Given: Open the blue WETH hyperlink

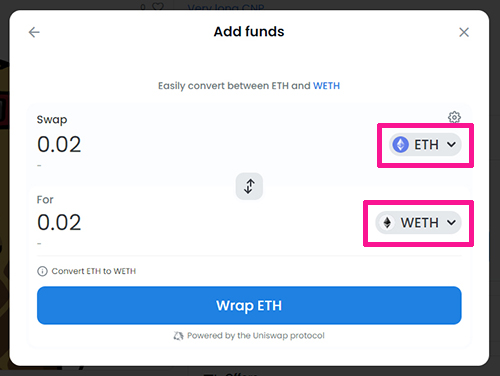Looking at the screenshot, I should [326, 86].
